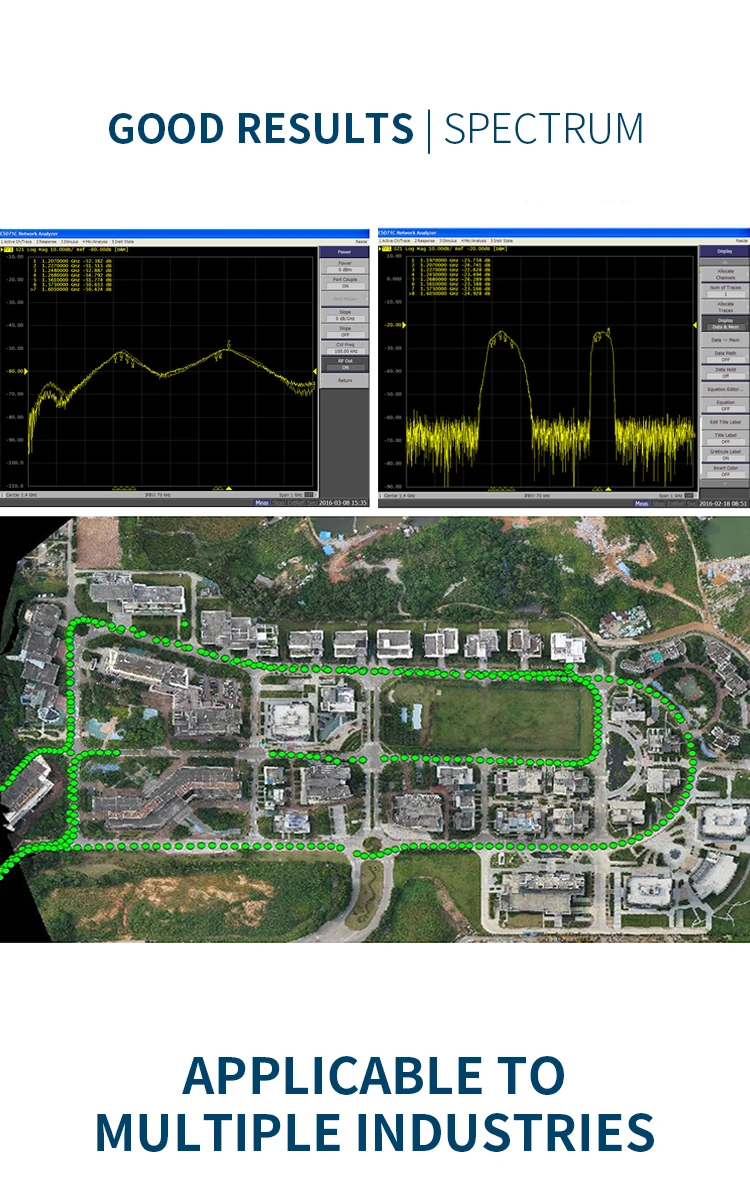Click the campus aerial map image
The image size is (750, 1192).
(375, 730)
